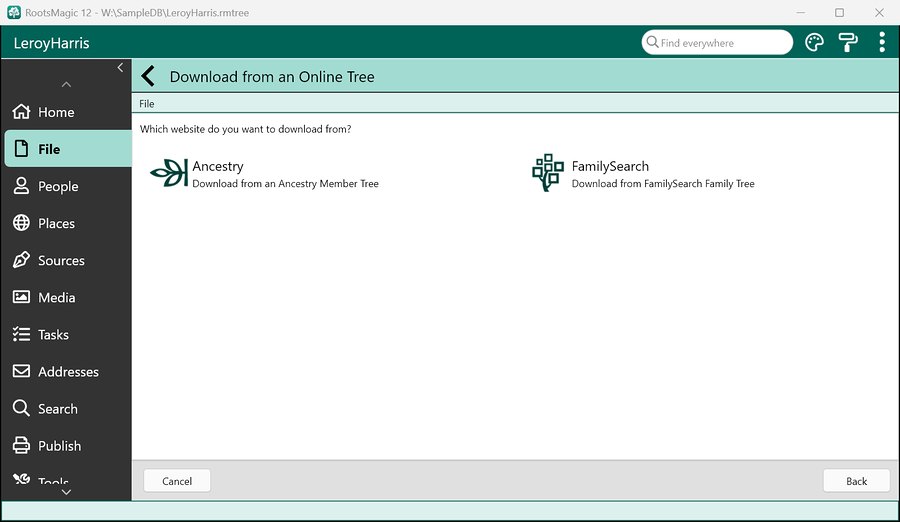Click the LeroyHarris database name header
This screenshot has width=900, height=522.
(x=52, y=43)
